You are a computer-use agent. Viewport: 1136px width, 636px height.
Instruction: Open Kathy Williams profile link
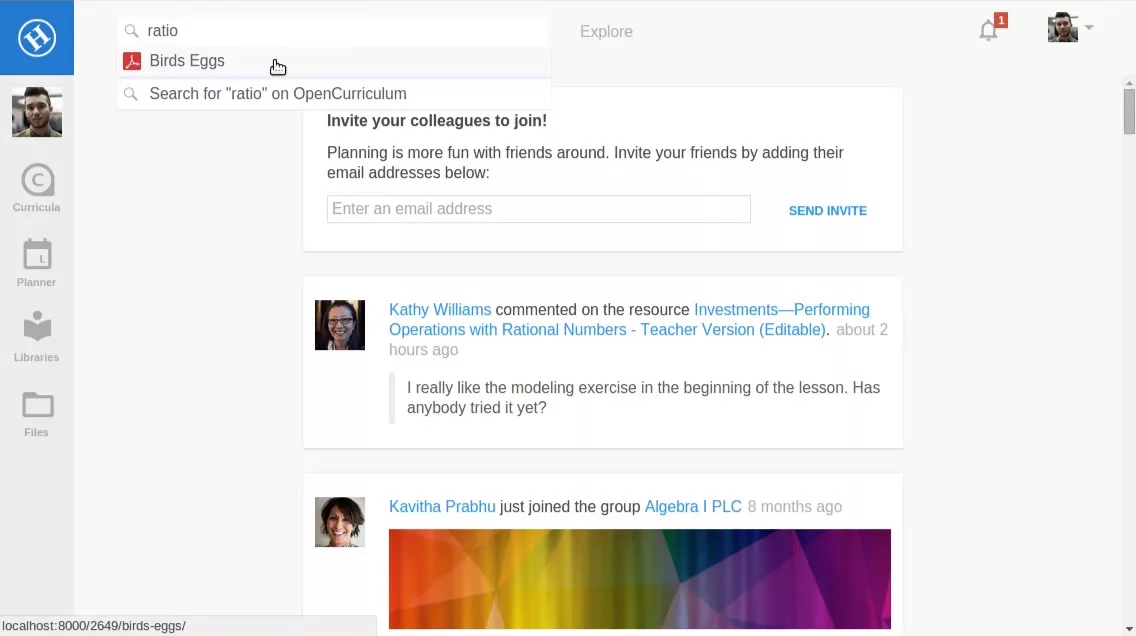440,309
